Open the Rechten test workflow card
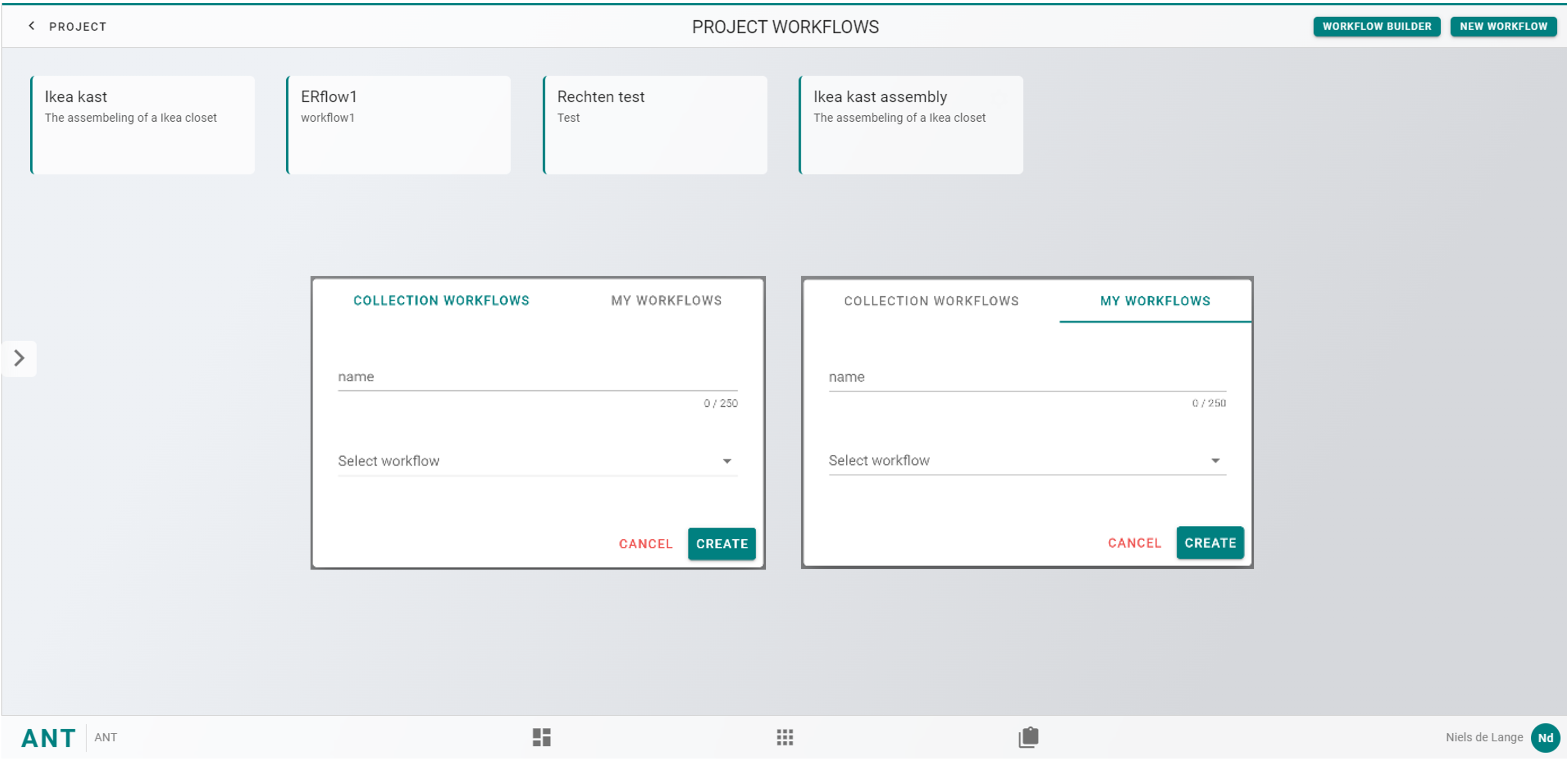The width and height of the screenshot is (1568, 759). 654,125
